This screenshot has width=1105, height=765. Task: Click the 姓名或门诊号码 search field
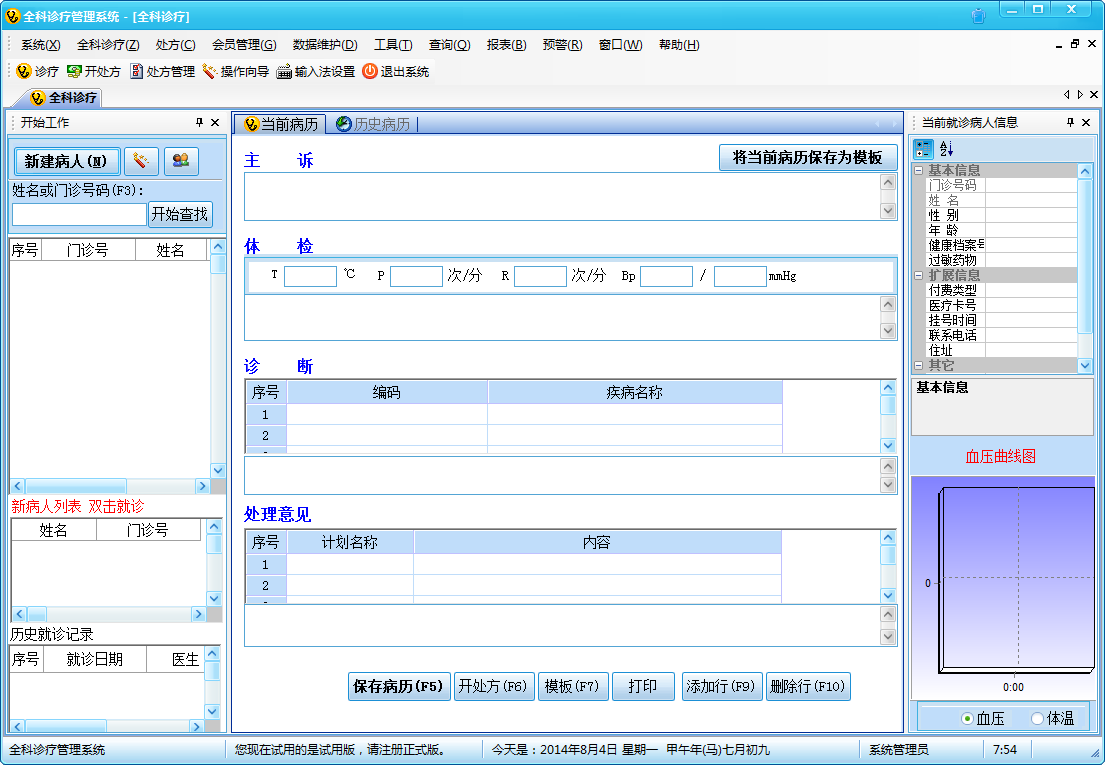click(79, 214)
